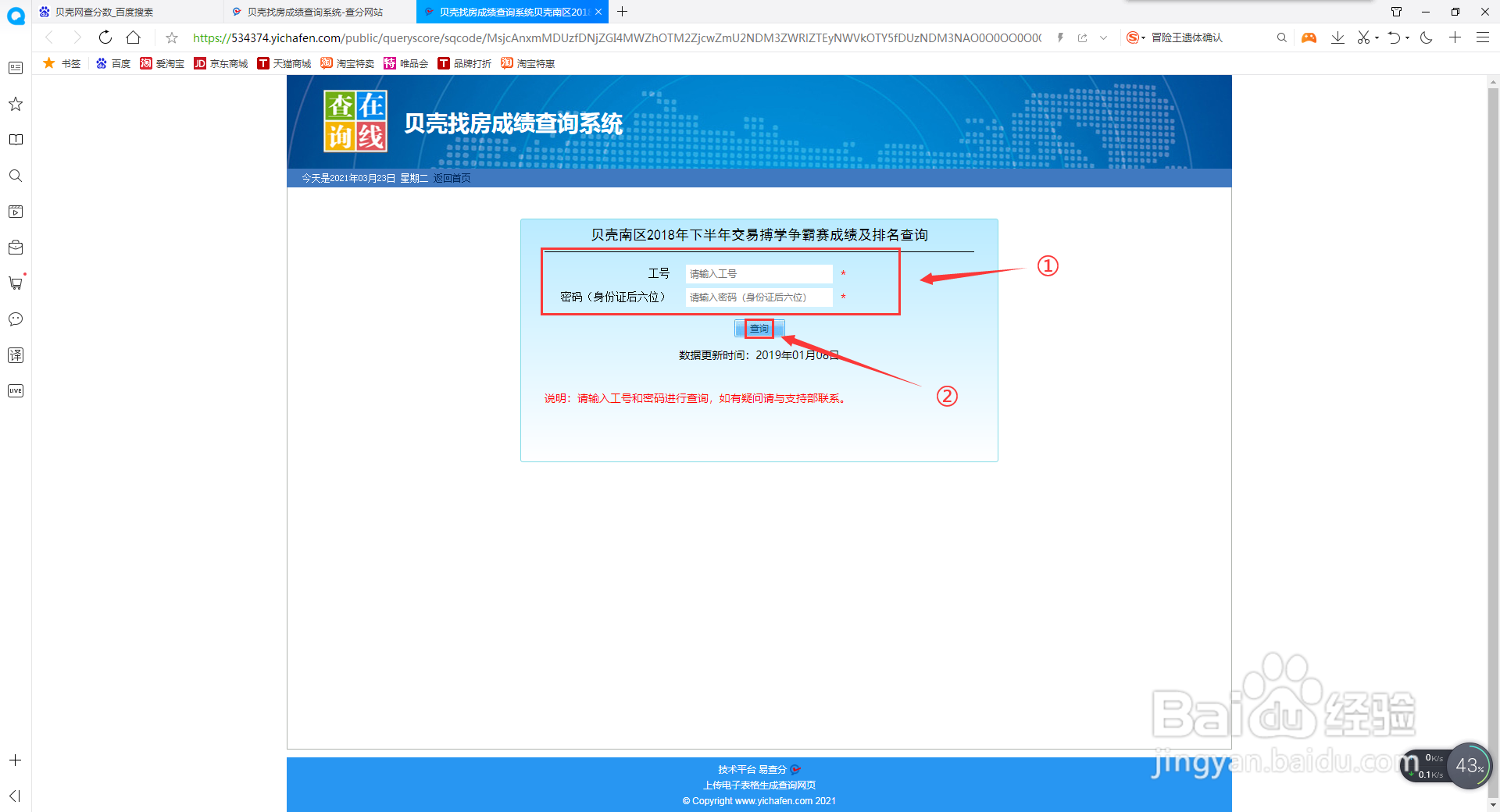Click the browser logo icon top-left
Image resolution: width=1500 pixels, height=812 pixels.
(16, 16)
